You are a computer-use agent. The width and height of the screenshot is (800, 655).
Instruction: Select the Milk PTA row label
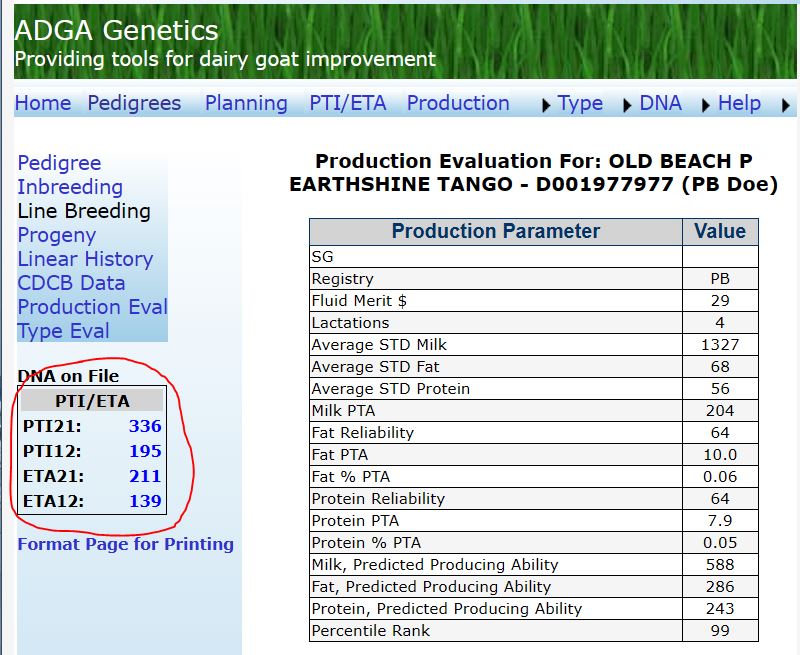tap(343, 411)
